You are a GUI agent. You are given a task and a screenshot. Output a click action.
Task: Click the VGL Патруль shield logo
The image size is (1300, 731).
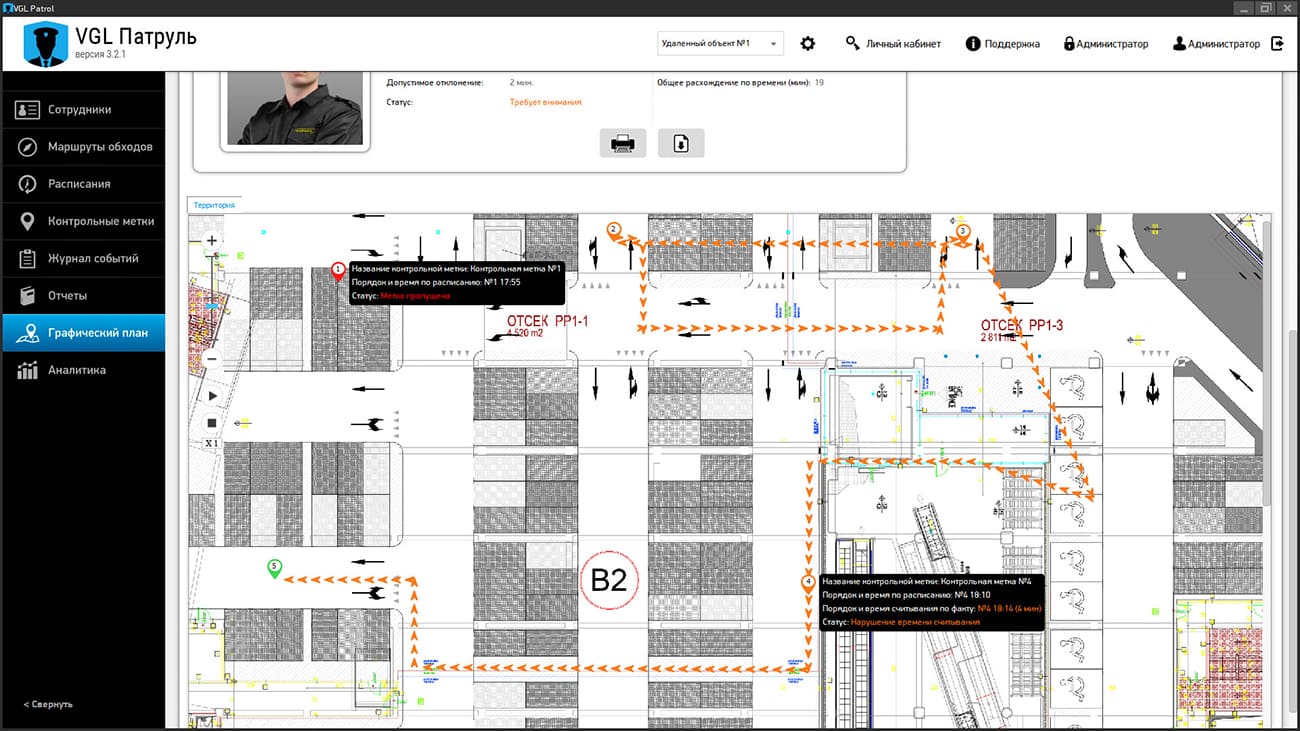(x=45, y=44)
